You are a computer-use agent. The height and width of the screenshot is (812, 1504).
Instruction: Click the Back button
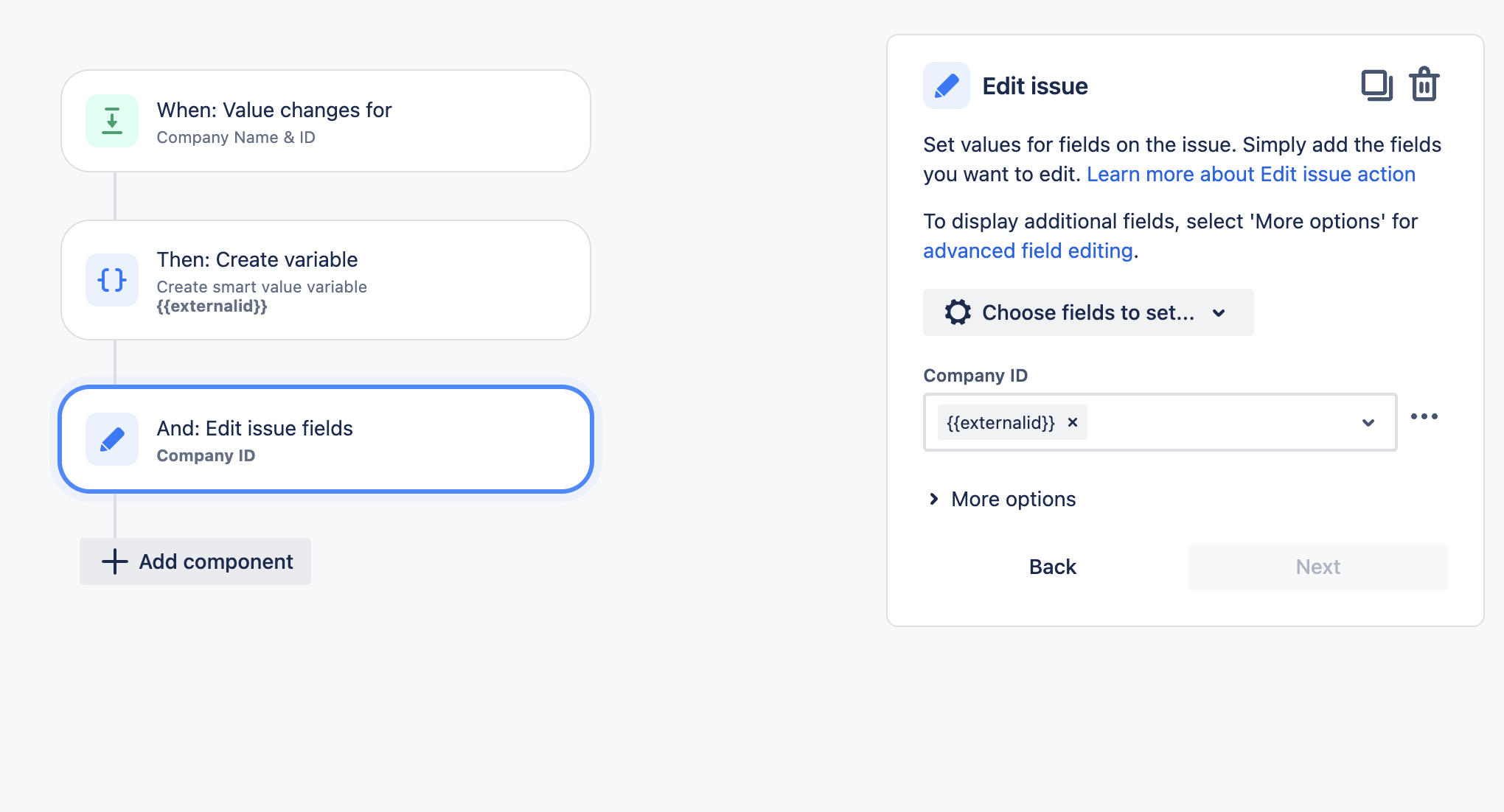tap(1051, 566)
